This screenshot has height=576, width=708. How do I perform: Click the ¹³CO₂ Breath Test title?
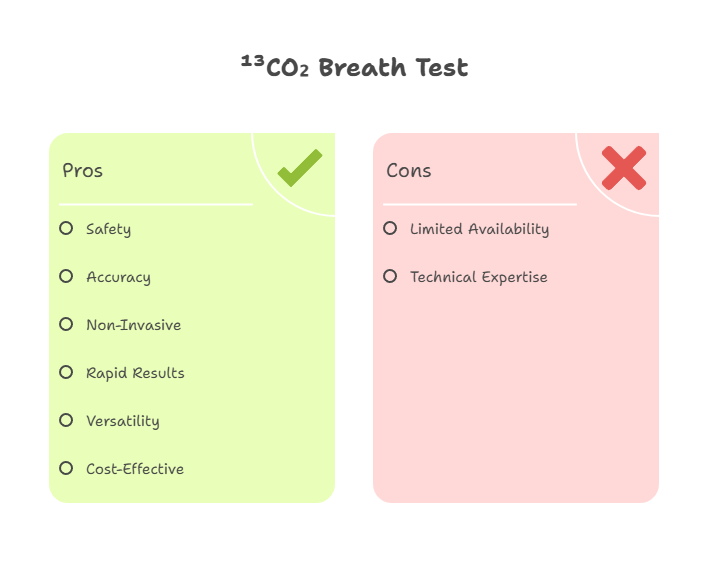354,67
